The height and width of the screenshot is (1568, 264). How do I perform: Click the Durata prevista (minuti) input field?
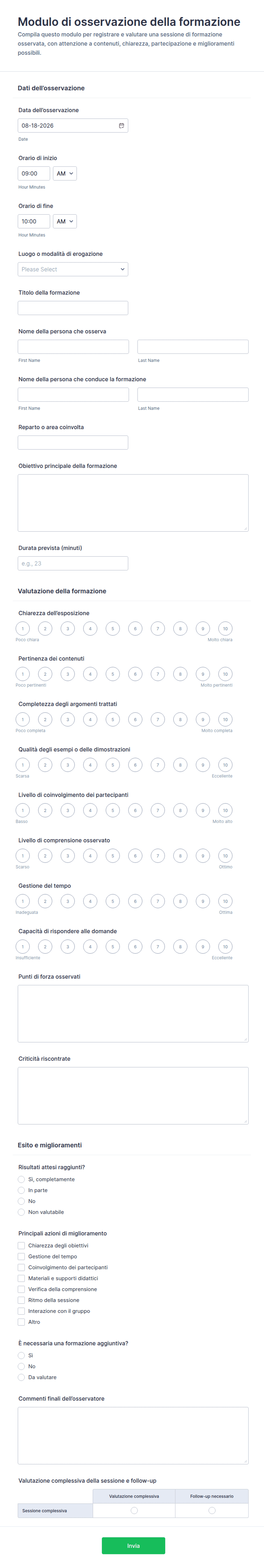pyautogui.click(x=73, y=564)
